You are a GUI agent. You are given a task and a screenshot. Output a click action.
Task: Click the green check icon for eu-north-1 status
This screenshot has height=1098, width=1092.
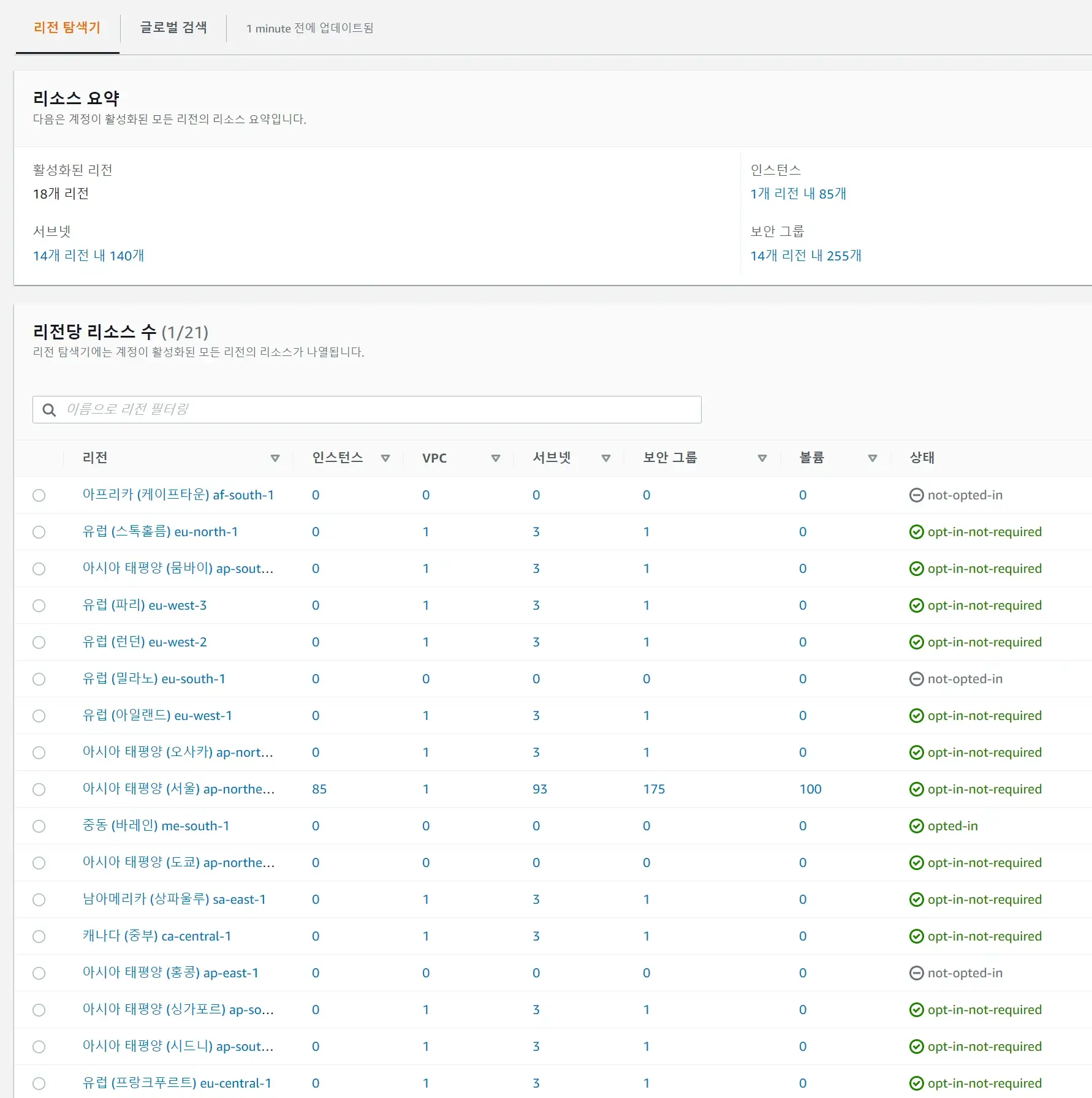(x=916, y=532)
